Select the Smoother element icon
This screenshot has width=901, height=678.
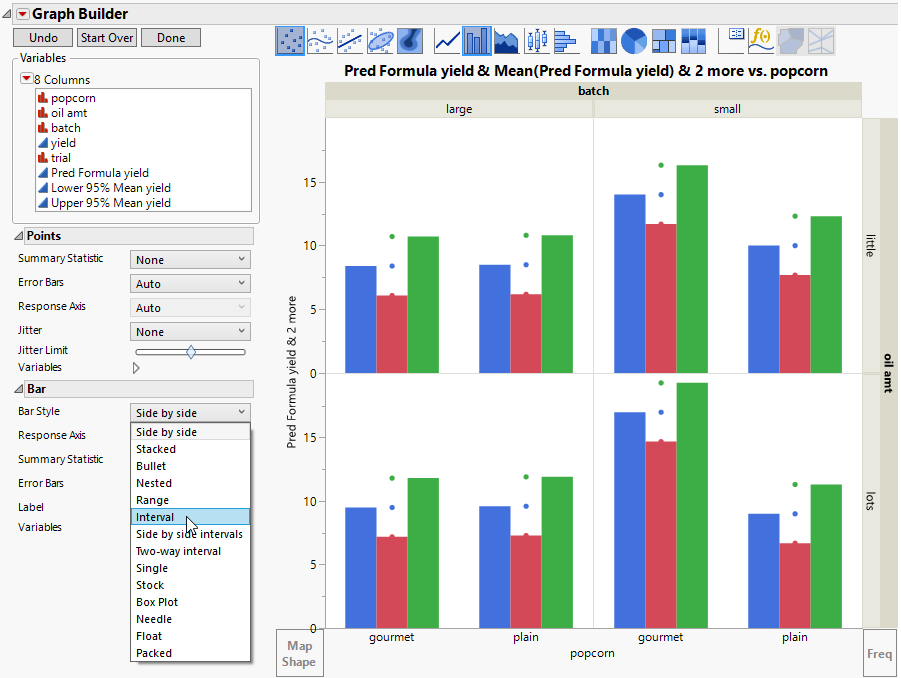click(x=321, y=40)
